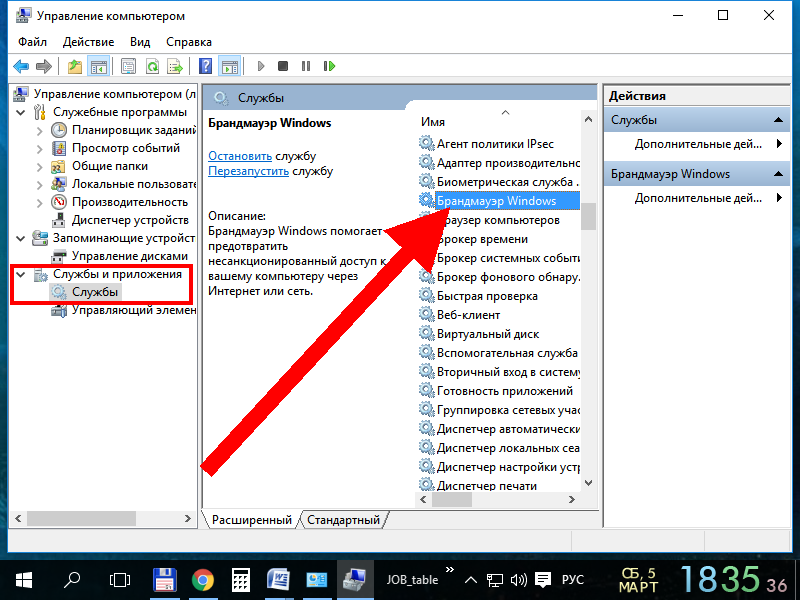Image resolution: width=800 pixels, height=600 pixels.
Task: Toggle the show/hide action pane button
Action: pyautogui.click(x=230, y=67)
